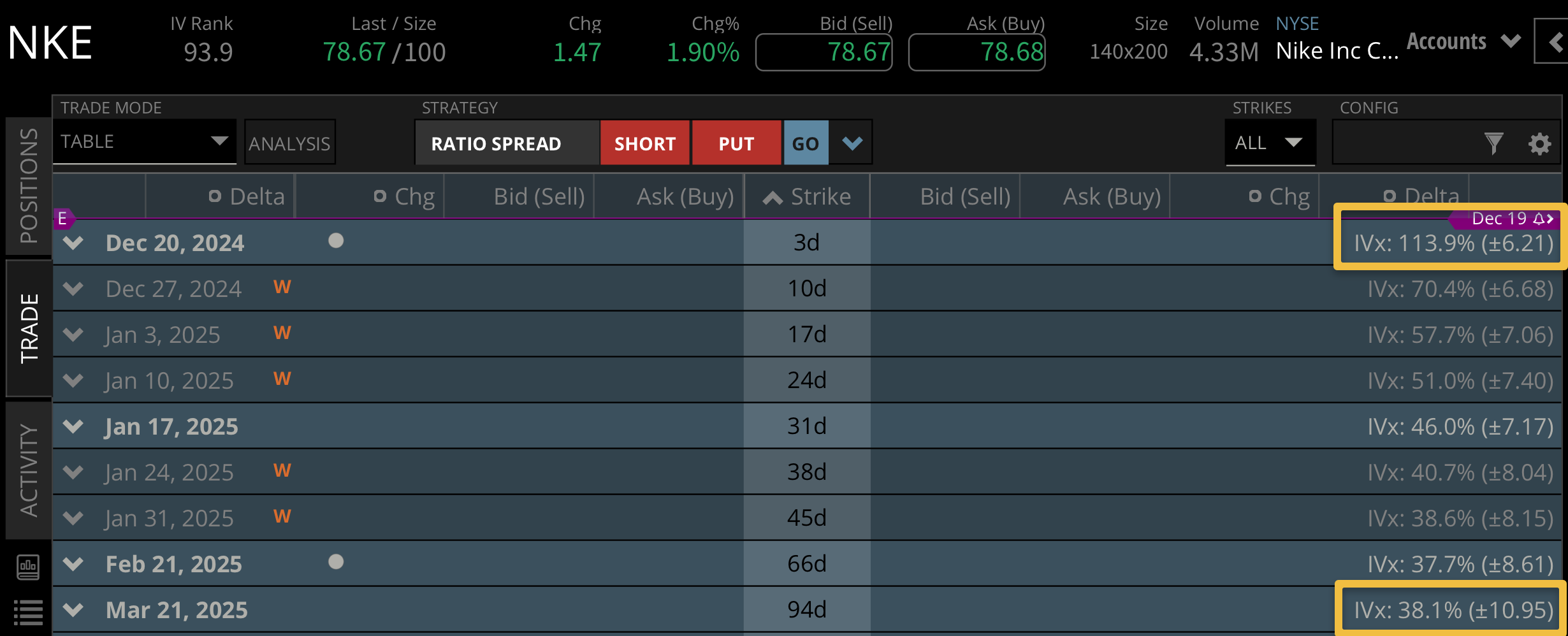
Task: Open the settings gear in CONFIG section
Action: tap(1541, 143)
